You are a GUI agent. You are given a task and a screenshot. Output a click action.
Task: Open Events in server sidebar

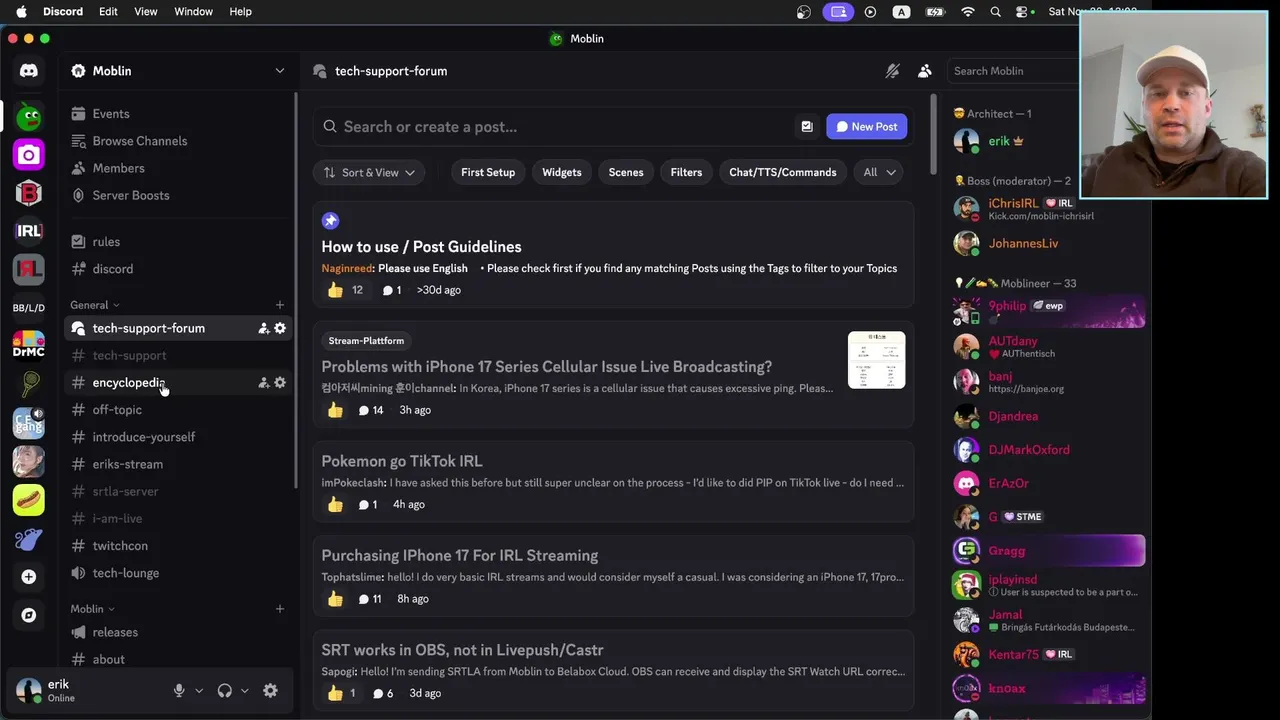[x=177, y=114]
